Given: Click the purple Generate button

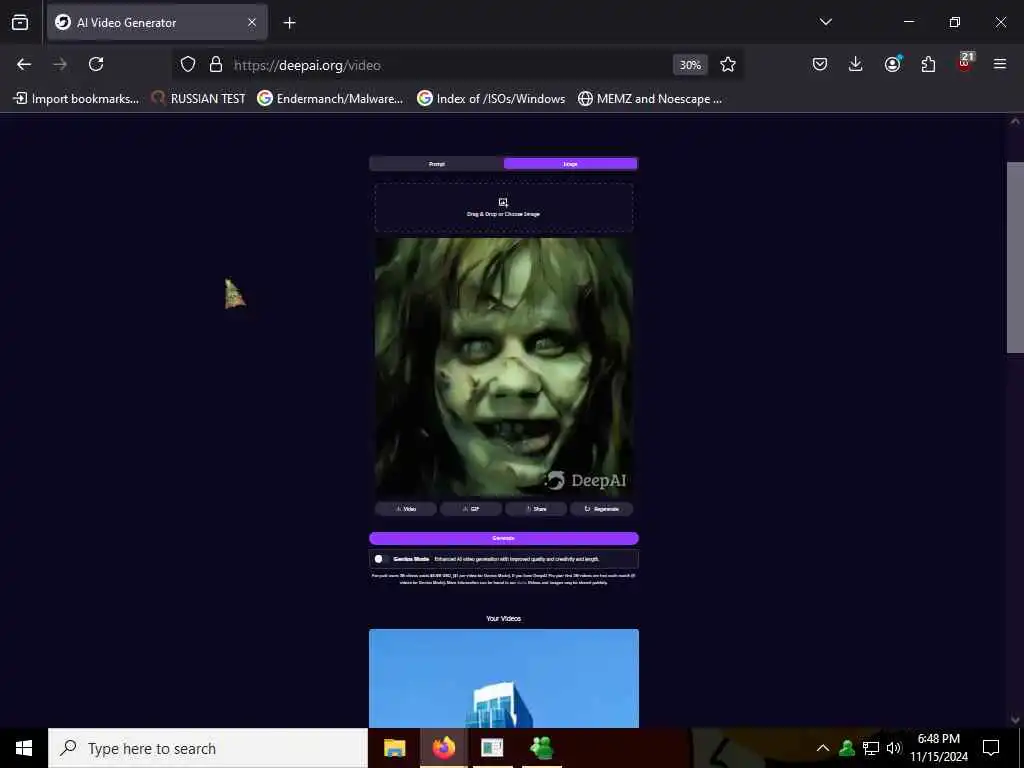Looking at the screenshot, I should tap(504, 538).
